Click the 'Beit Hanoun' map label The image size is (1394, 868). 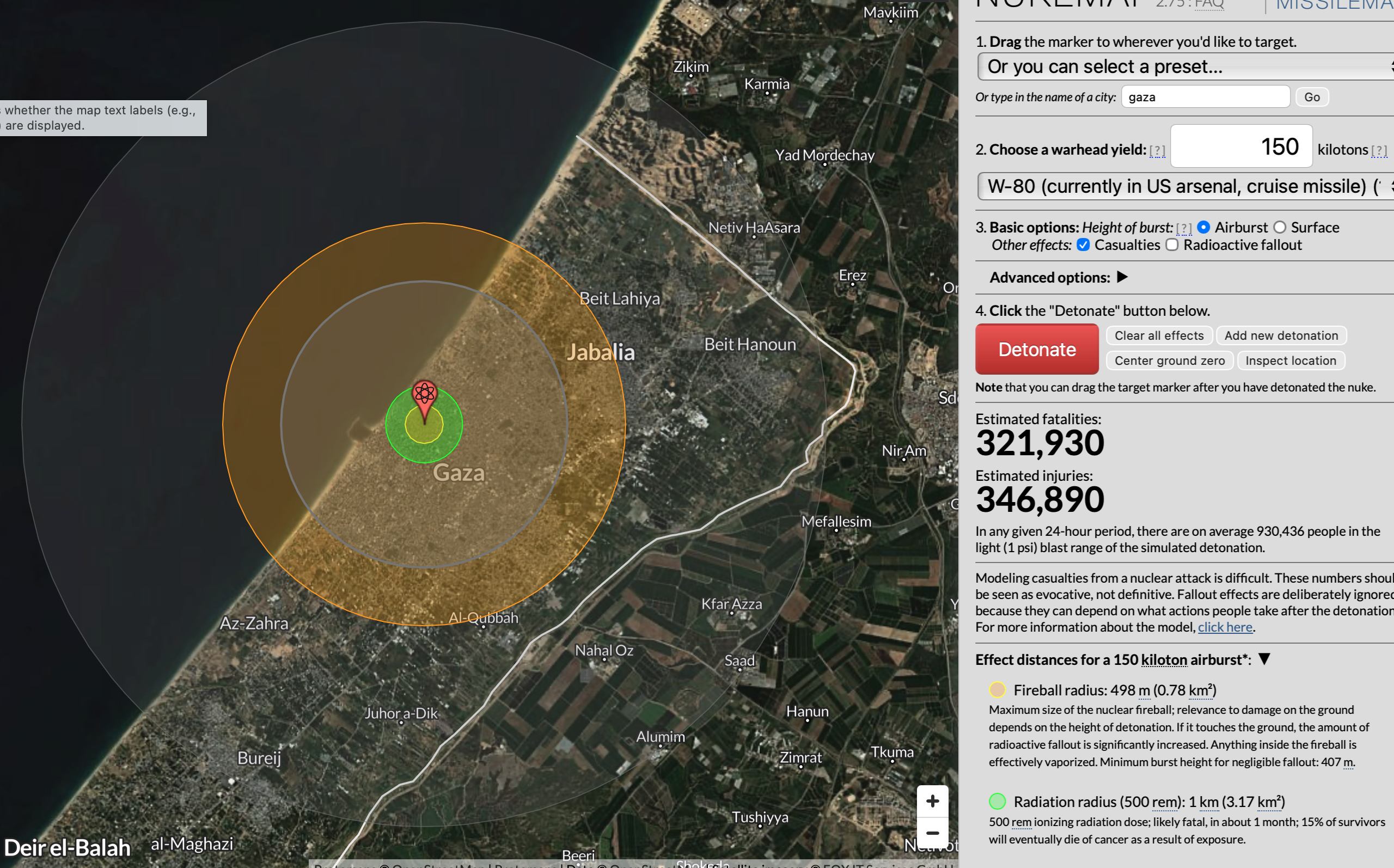point(750,345)
